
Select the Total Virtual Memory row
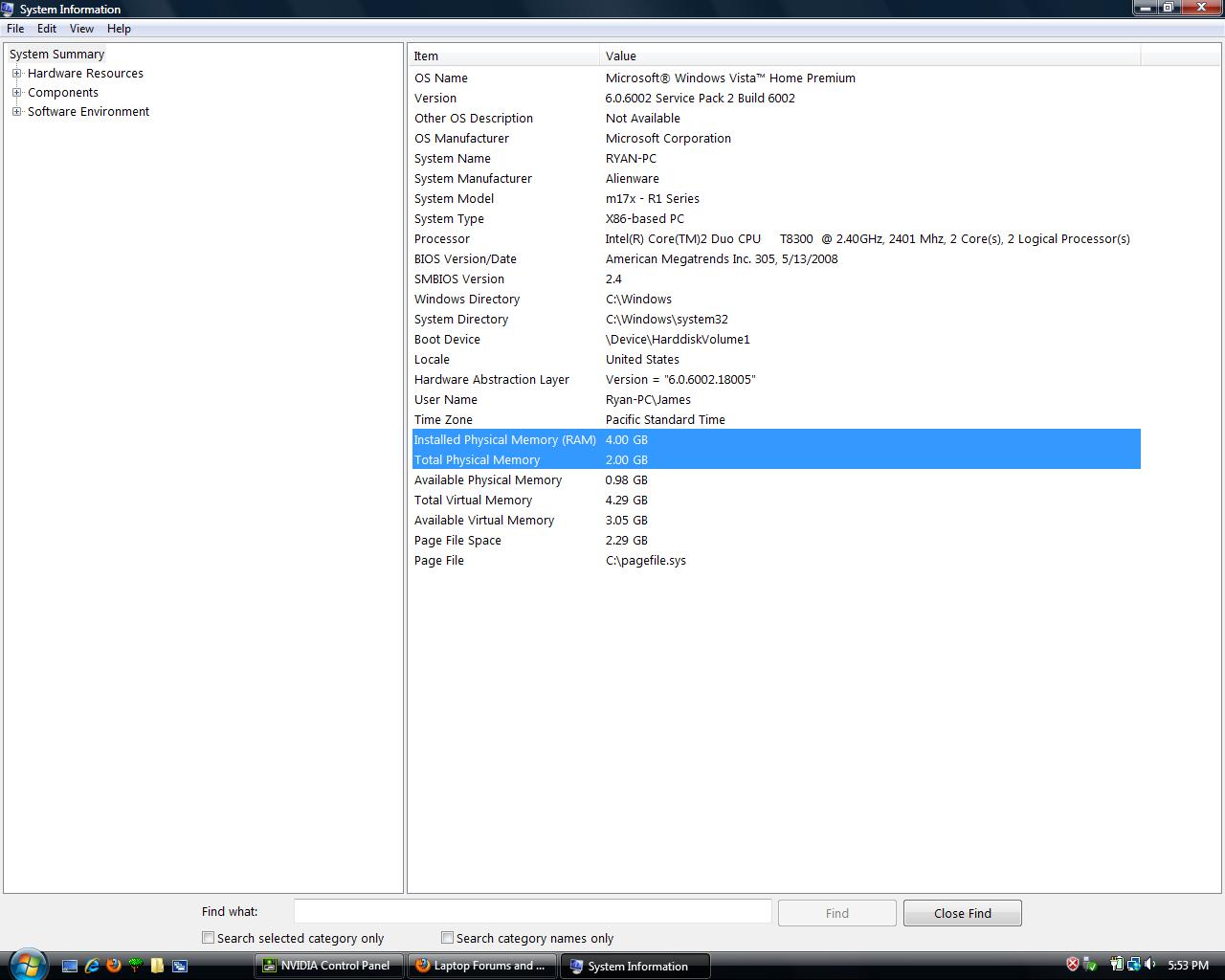pyautogui.click(x=776, y=501)
